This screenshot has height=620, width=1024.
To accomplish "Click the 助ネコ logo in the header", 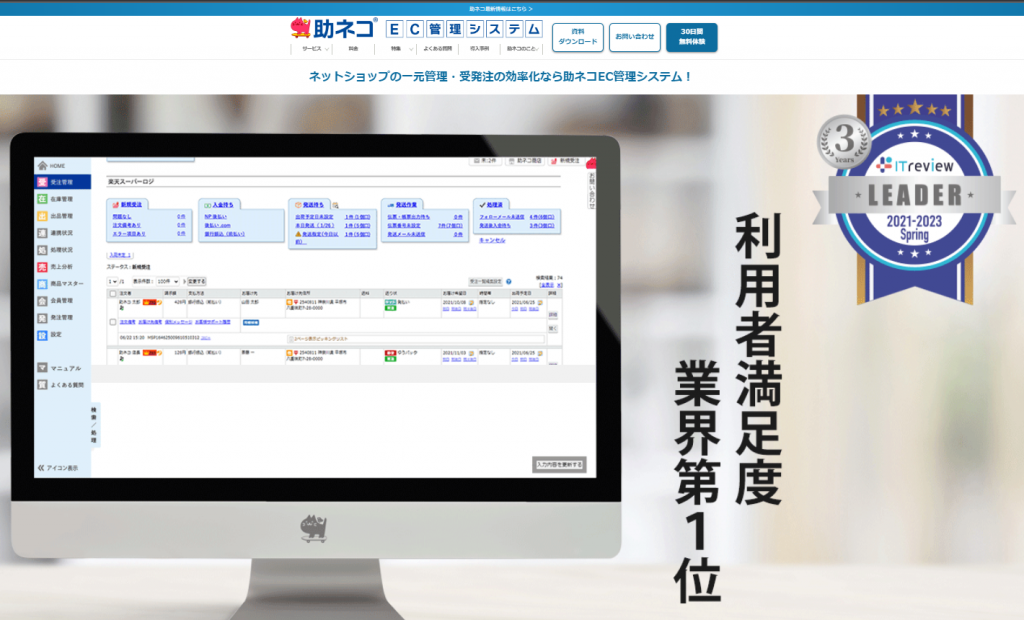I will pos(332,28).
